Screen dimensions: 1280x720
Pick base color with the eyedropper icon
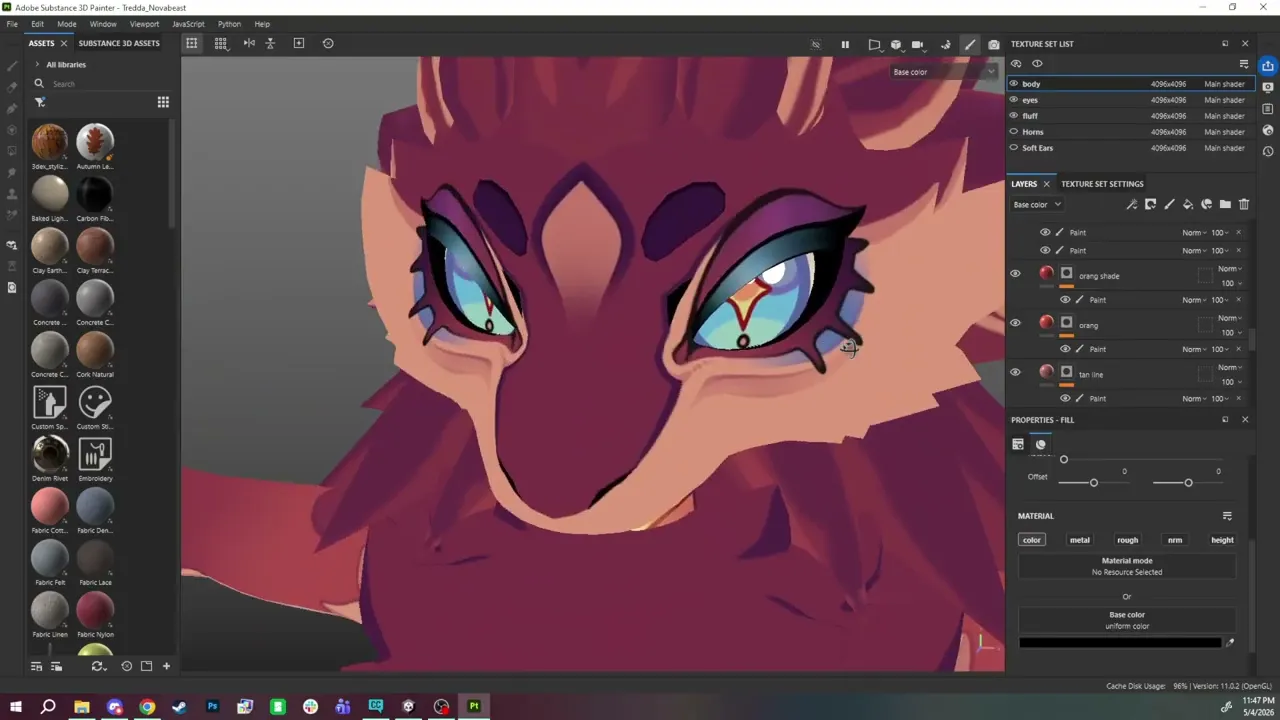tap(1230, 643)
